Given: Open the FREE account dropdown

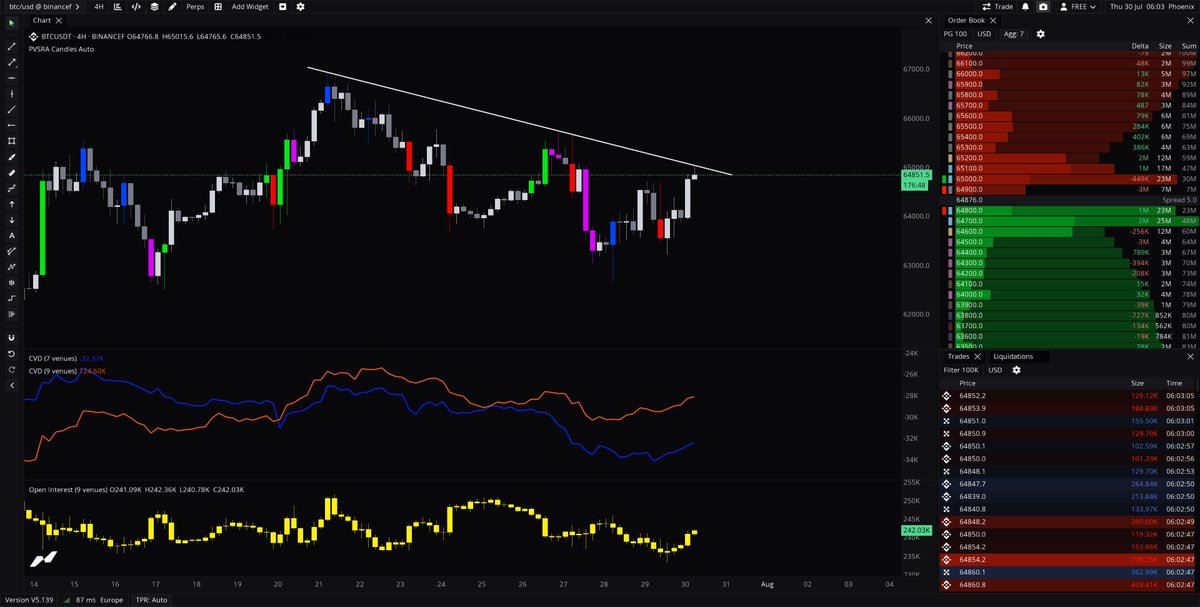Looking at the screenshot, I should click(x=1076, y=6).
